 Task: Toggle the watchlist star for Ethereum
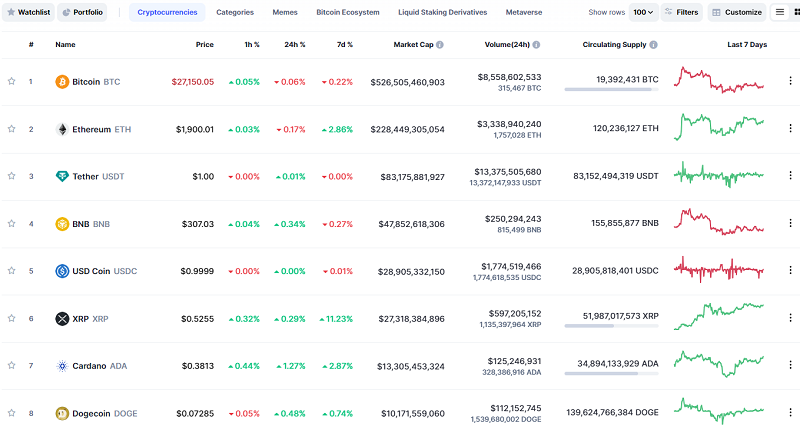point(11,129)
